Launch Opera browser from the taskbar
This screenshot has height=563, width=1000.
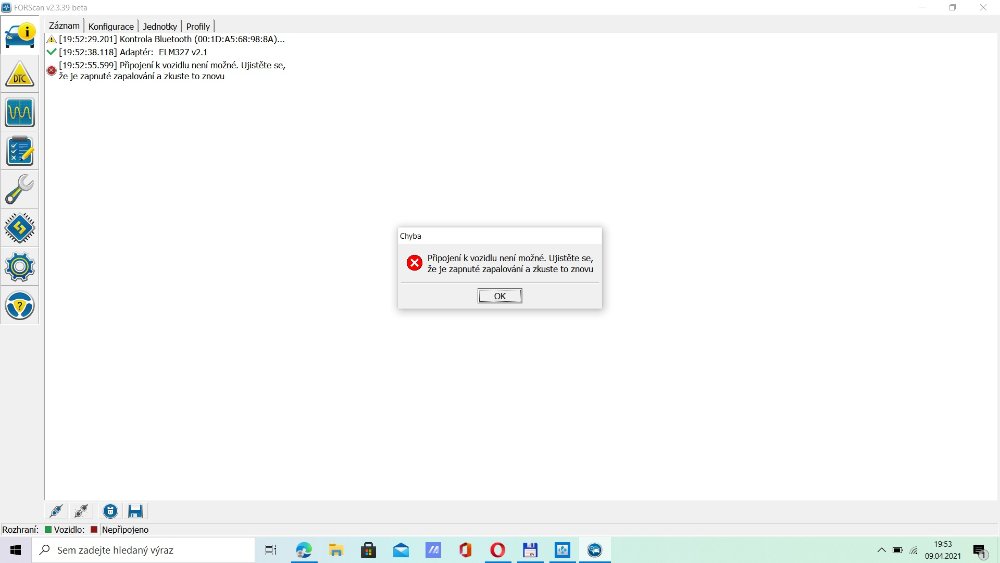click(x=497, y=550)
